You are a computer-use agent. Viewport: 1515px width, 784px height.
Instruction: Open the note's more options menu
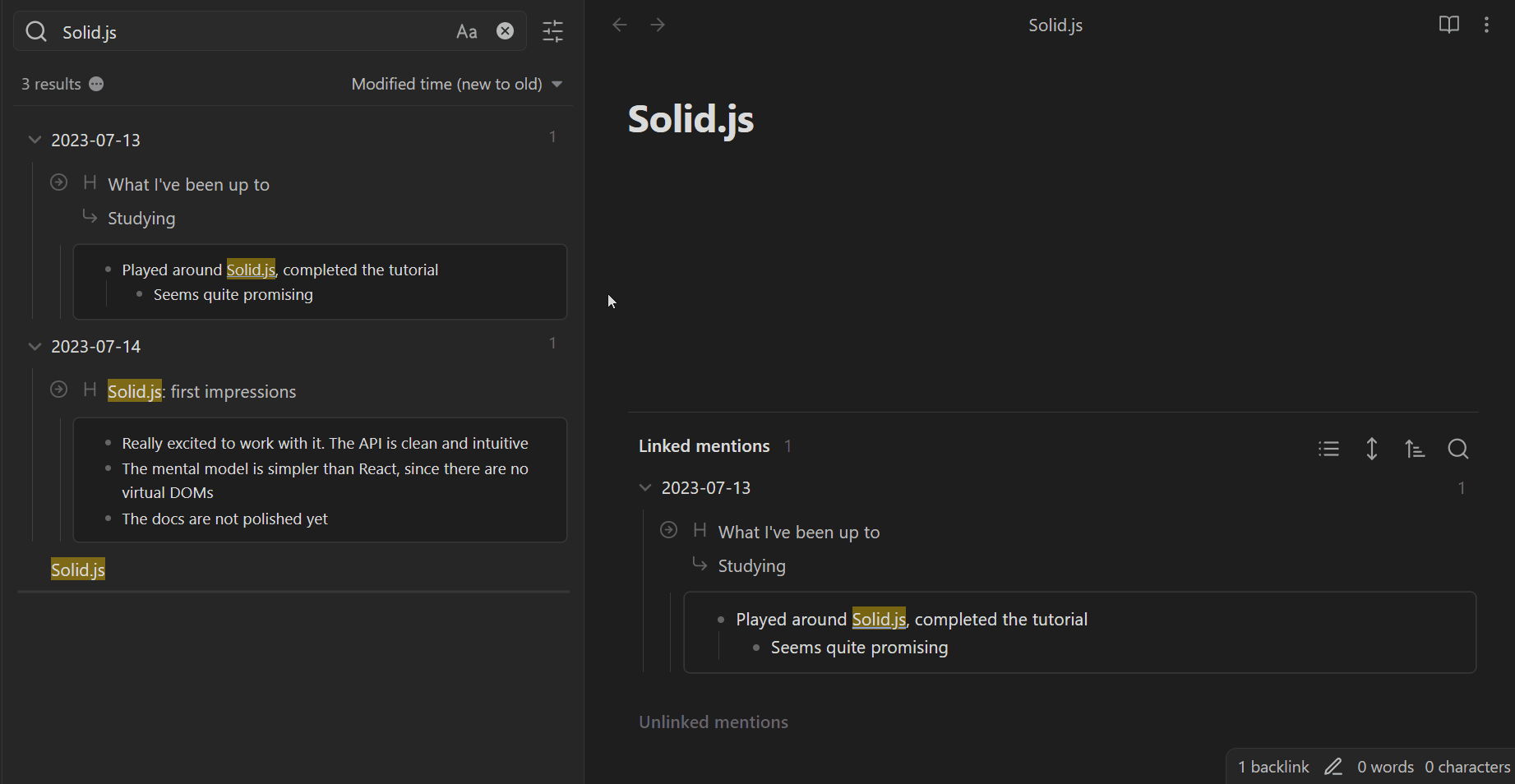click(1486, 25)
